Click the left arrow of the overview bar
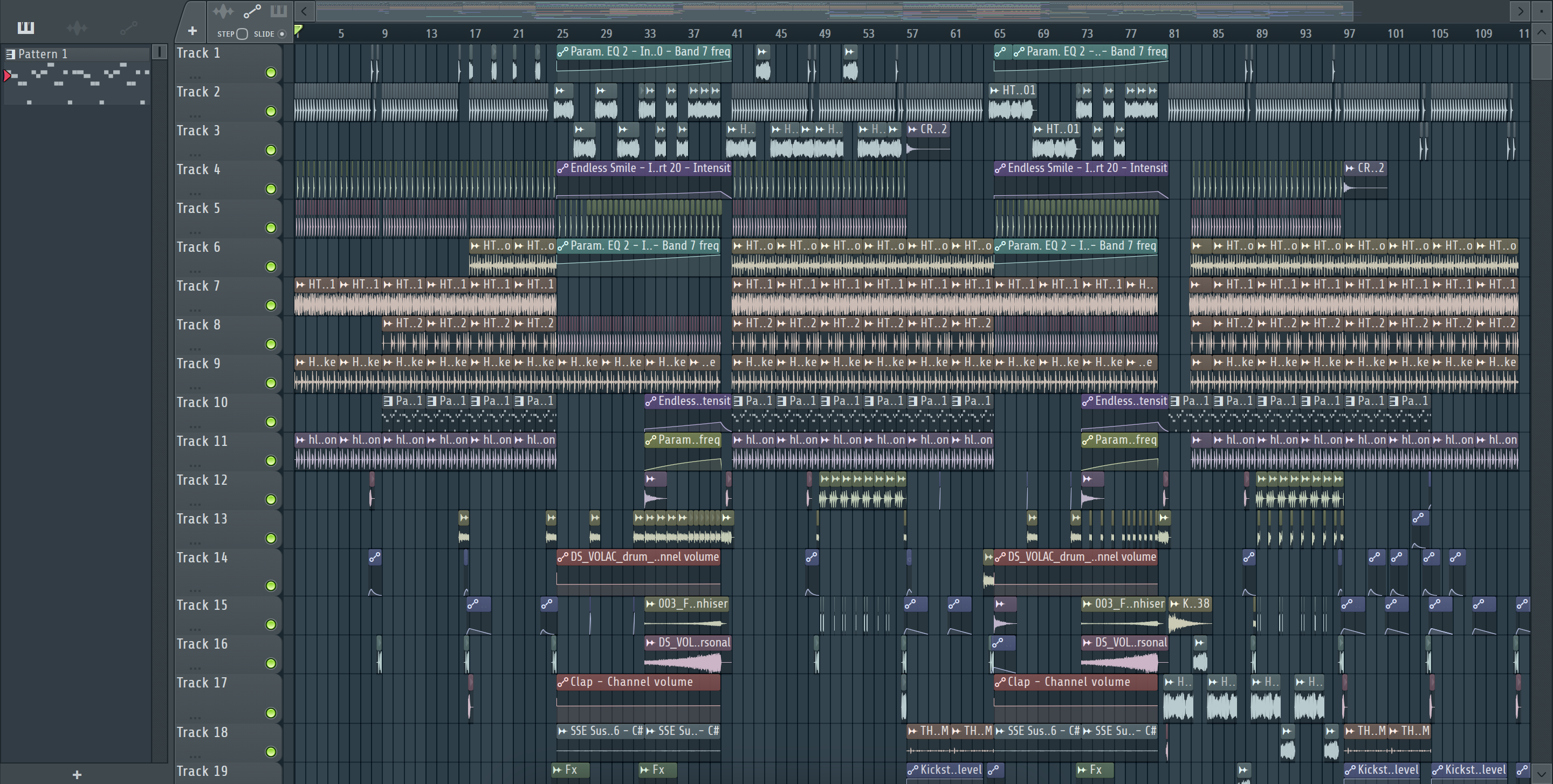Viewport: 1553px width, 784px height. point(305,11)
